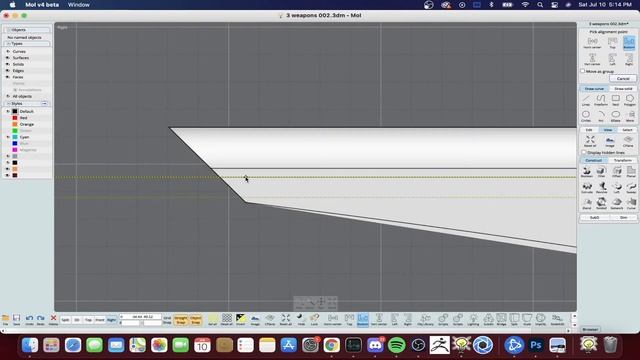640x360 pixels.
Task: Click the Revolve construct tool
Action: (x=601, y=188)
